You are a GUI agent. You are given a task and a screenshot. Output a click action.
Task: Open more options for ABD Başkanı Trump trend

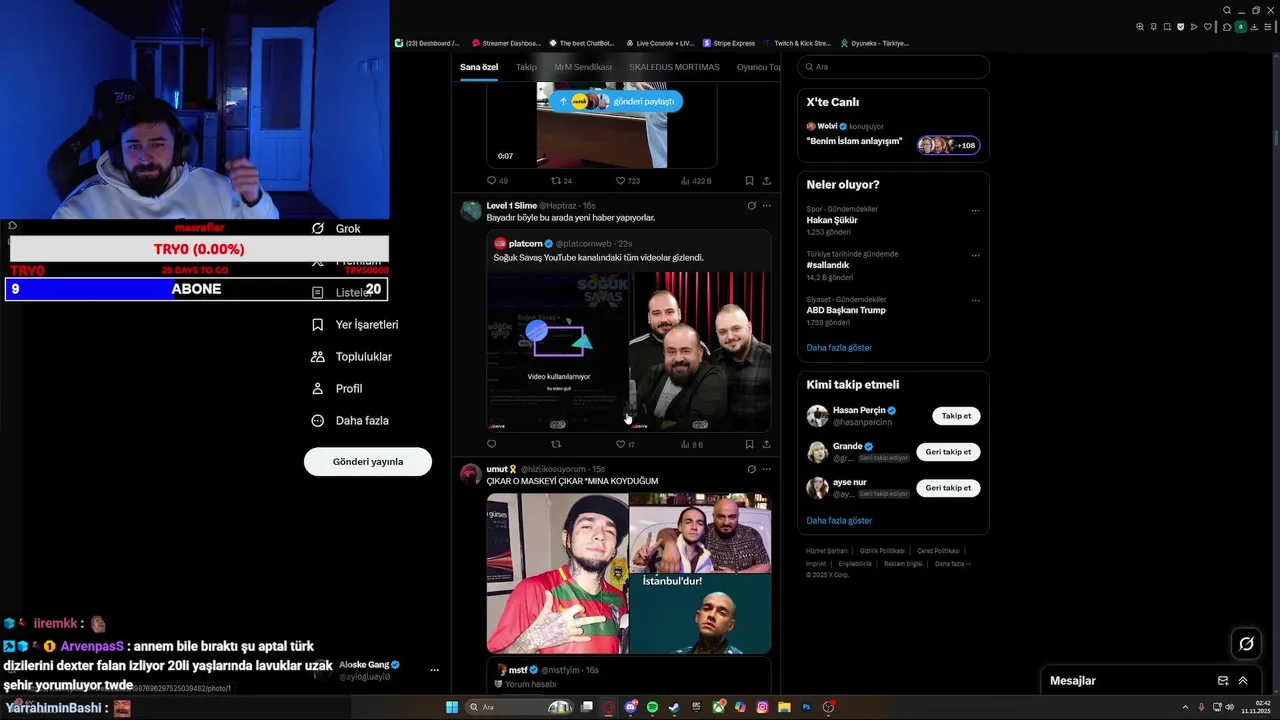tap(976, 301)
